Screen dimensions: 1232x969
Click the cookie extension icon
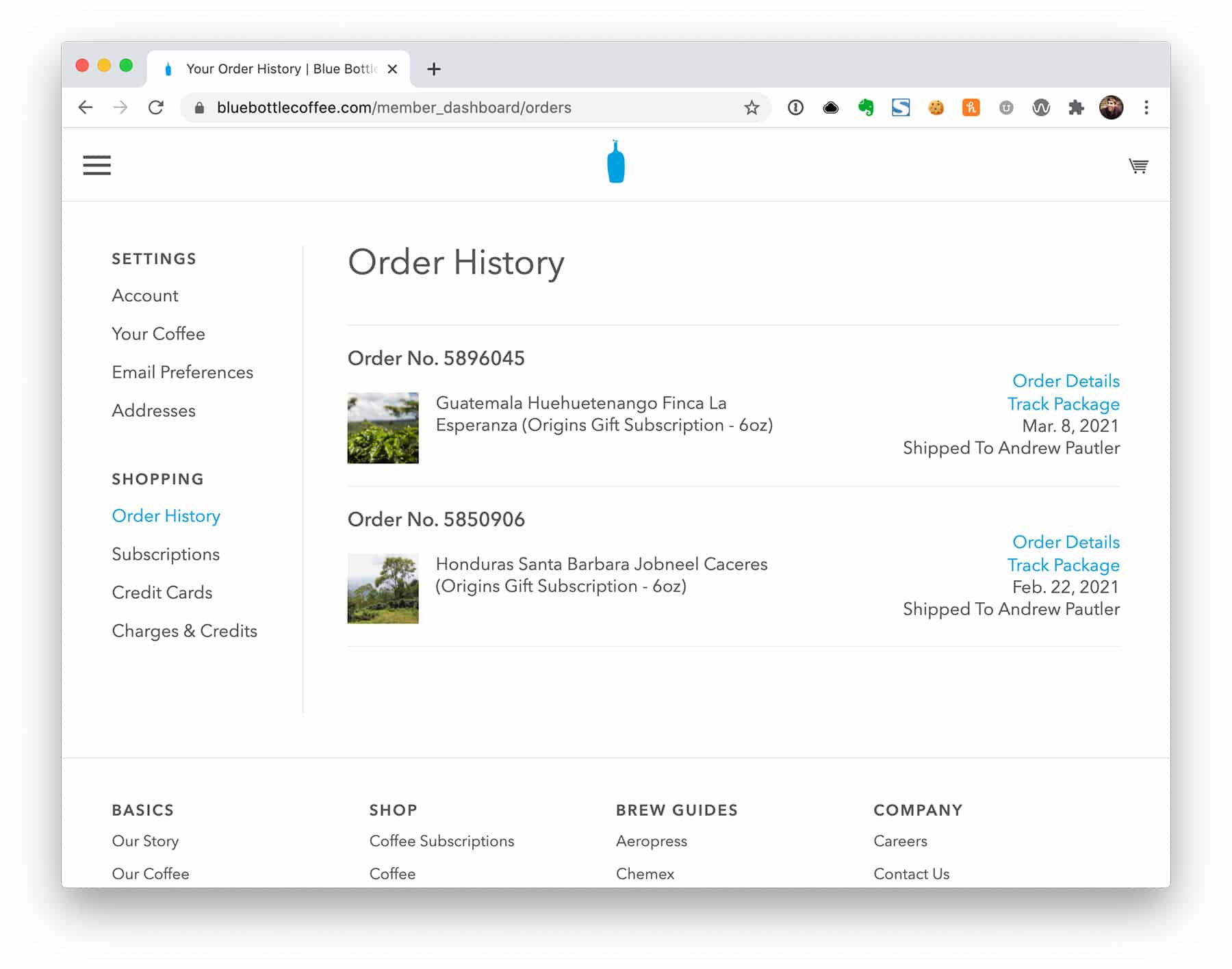(936, 107)
